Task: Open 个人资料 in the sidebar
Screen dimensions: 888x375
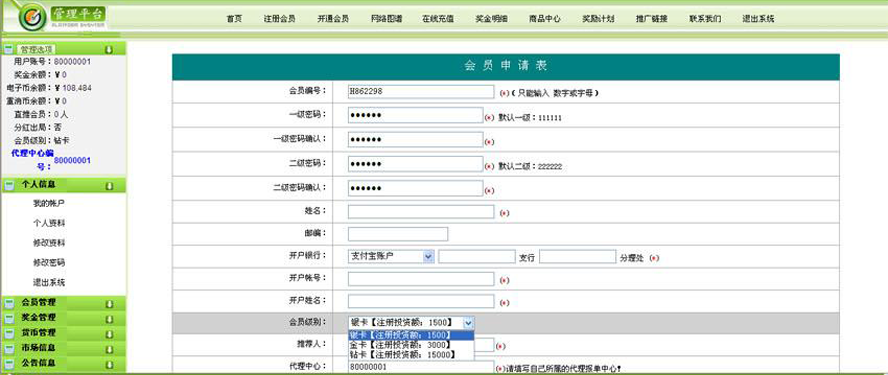Action: tap(49, 223)
